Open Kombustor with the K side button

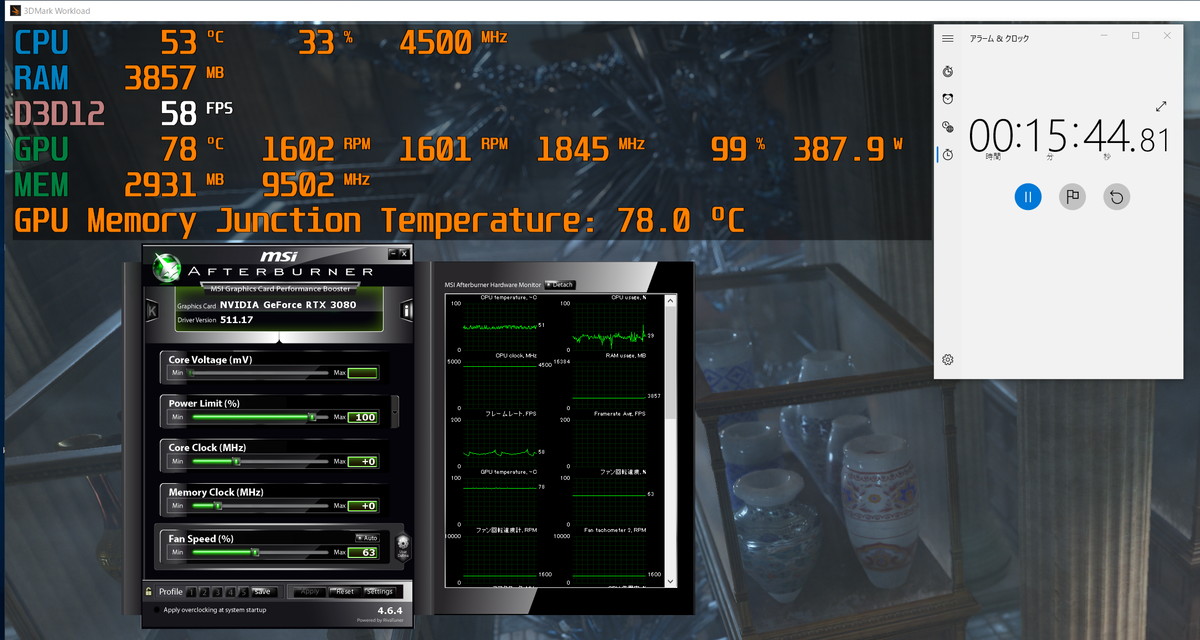pos(153,311)
